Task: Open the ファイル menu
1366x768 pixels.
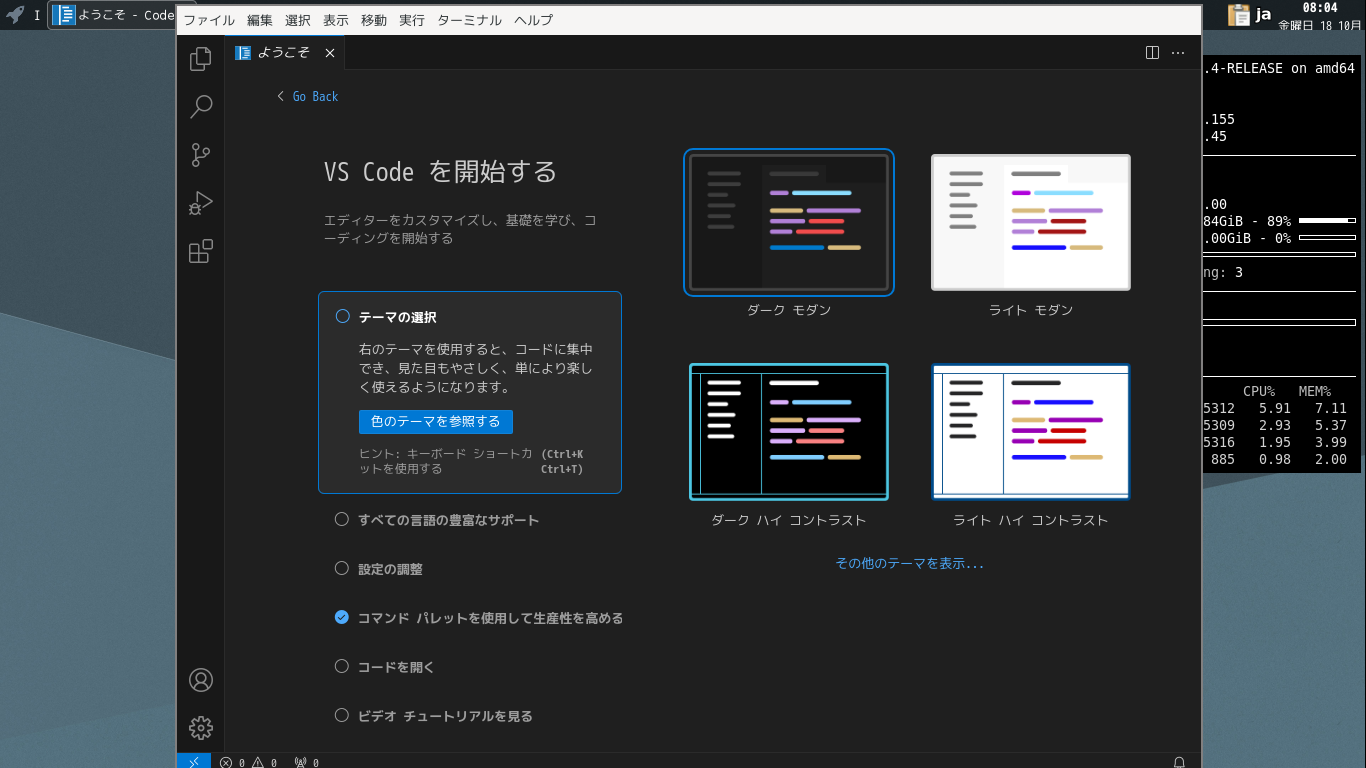Action: pyautogui.click(x=209, y=20)
